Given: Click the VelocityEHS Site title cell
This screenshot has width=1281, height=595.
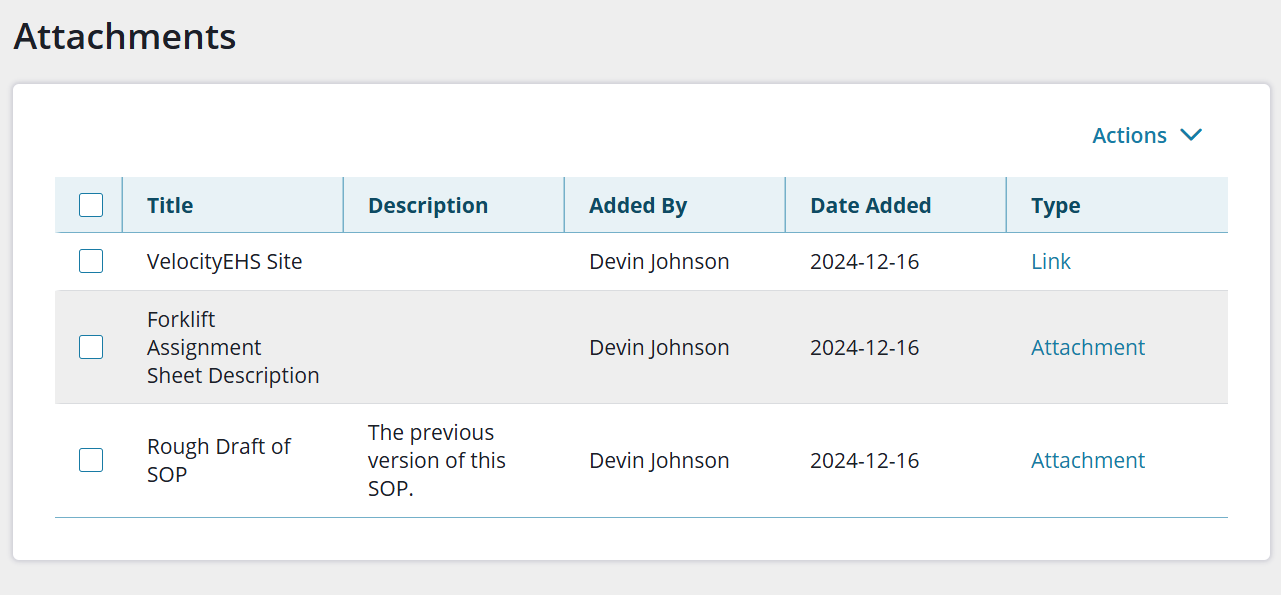Looking at the screenshot, I should click(x=224, y=261).
